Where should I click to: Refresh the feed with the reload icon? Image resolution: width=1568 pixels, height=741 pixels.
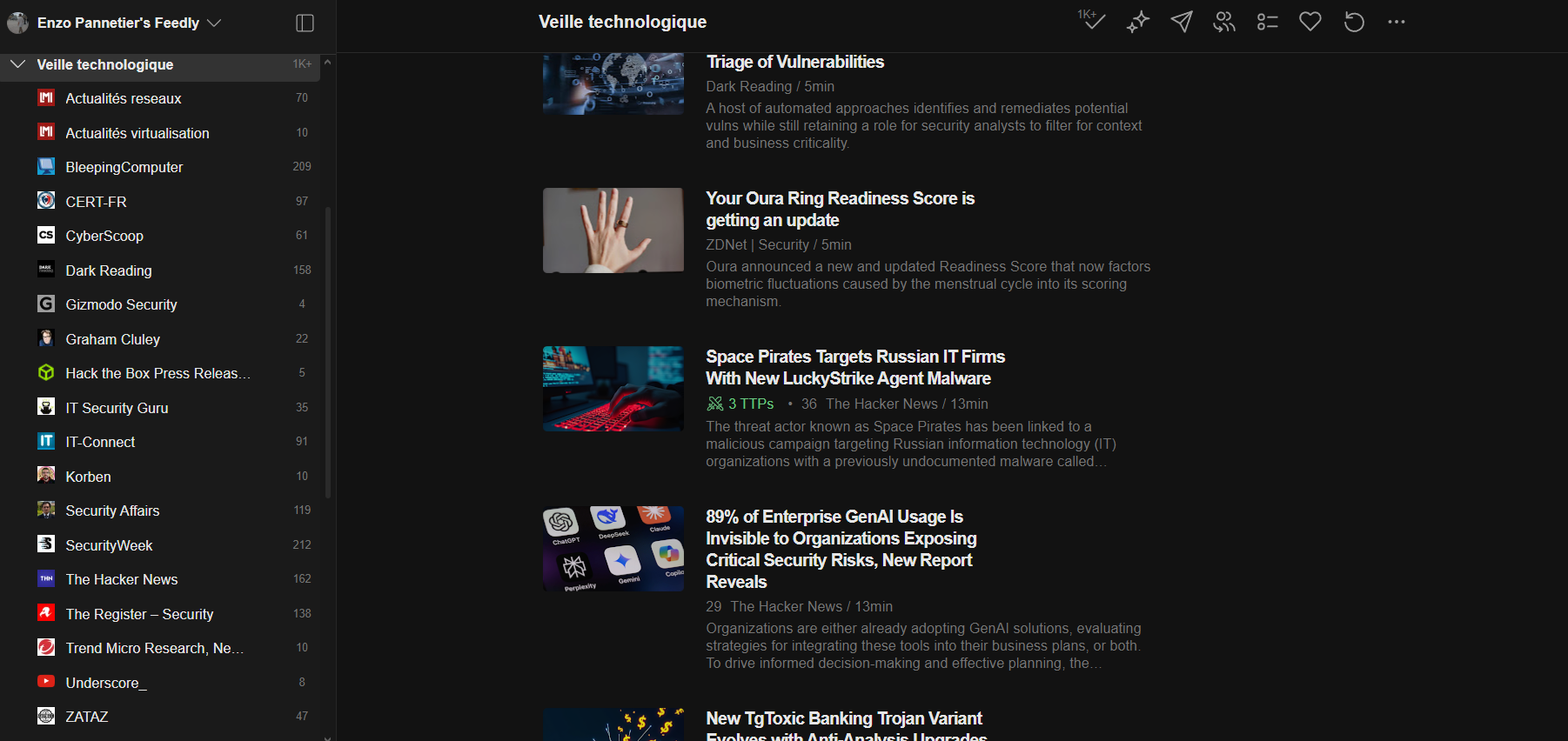click(x=1354, y=22)
